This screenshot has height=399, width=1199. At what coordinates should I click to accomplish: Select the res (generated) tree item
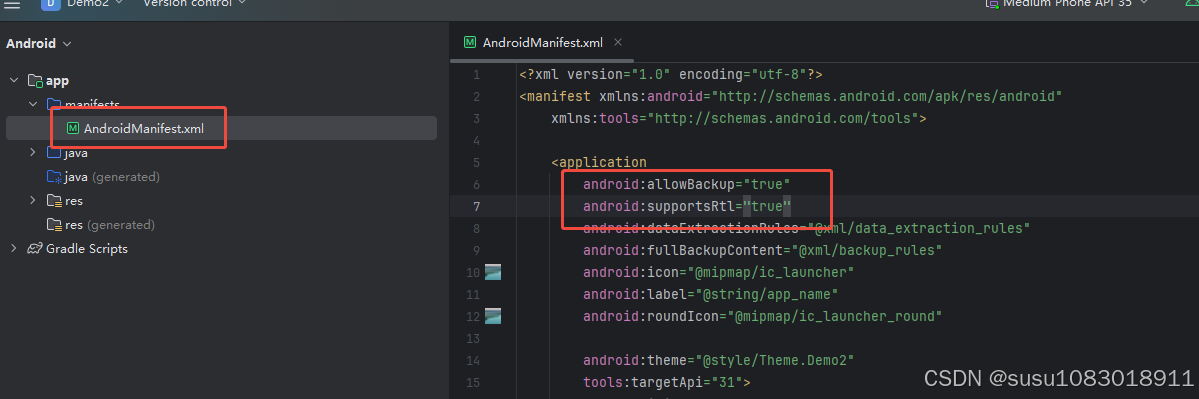pos(110,225)
